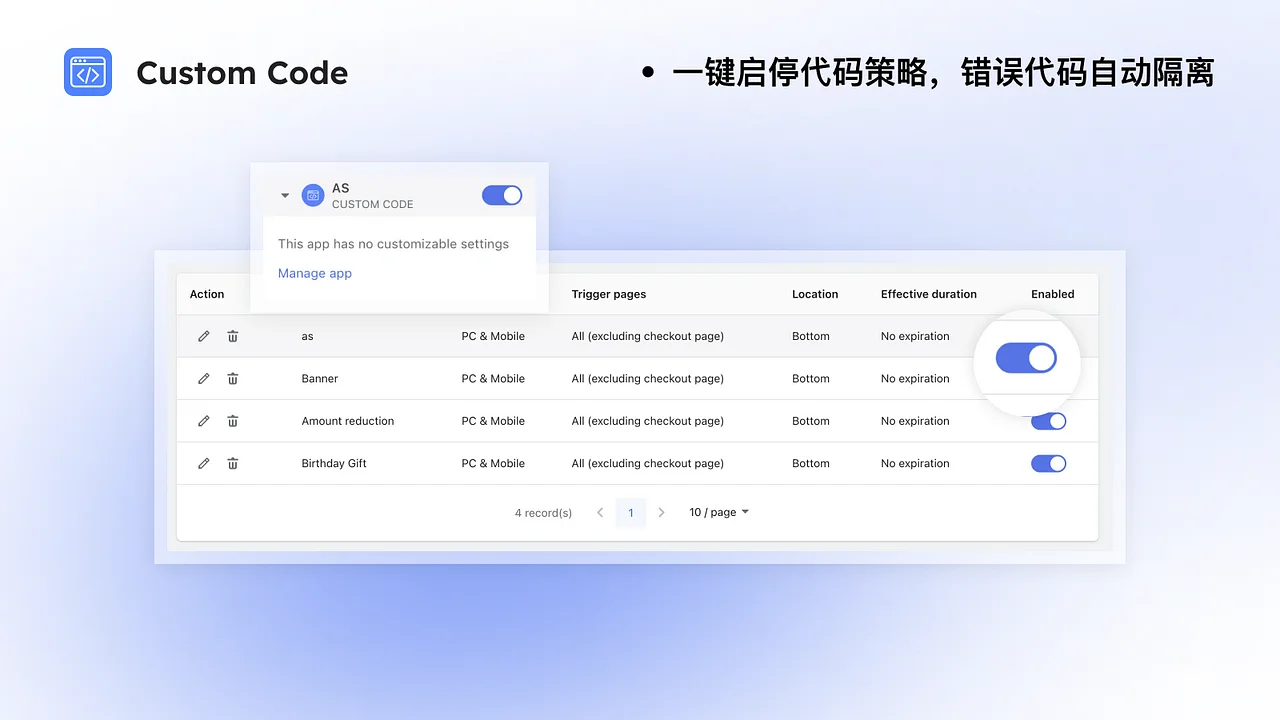1280x720 pixels.
Task: Edit the Banner code row
Action: [204, 378]
